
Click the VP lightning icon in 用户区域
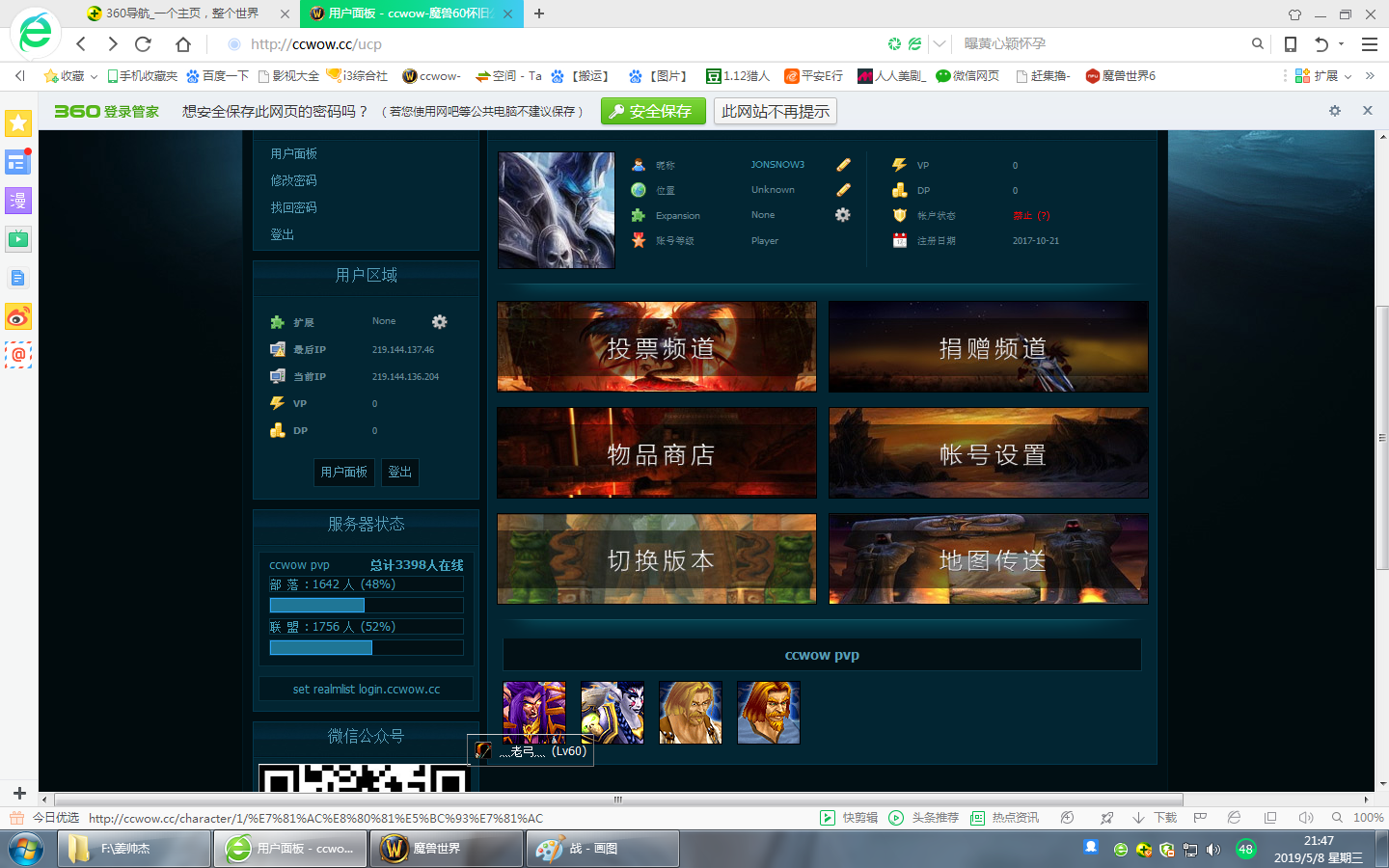coord(276,403)
